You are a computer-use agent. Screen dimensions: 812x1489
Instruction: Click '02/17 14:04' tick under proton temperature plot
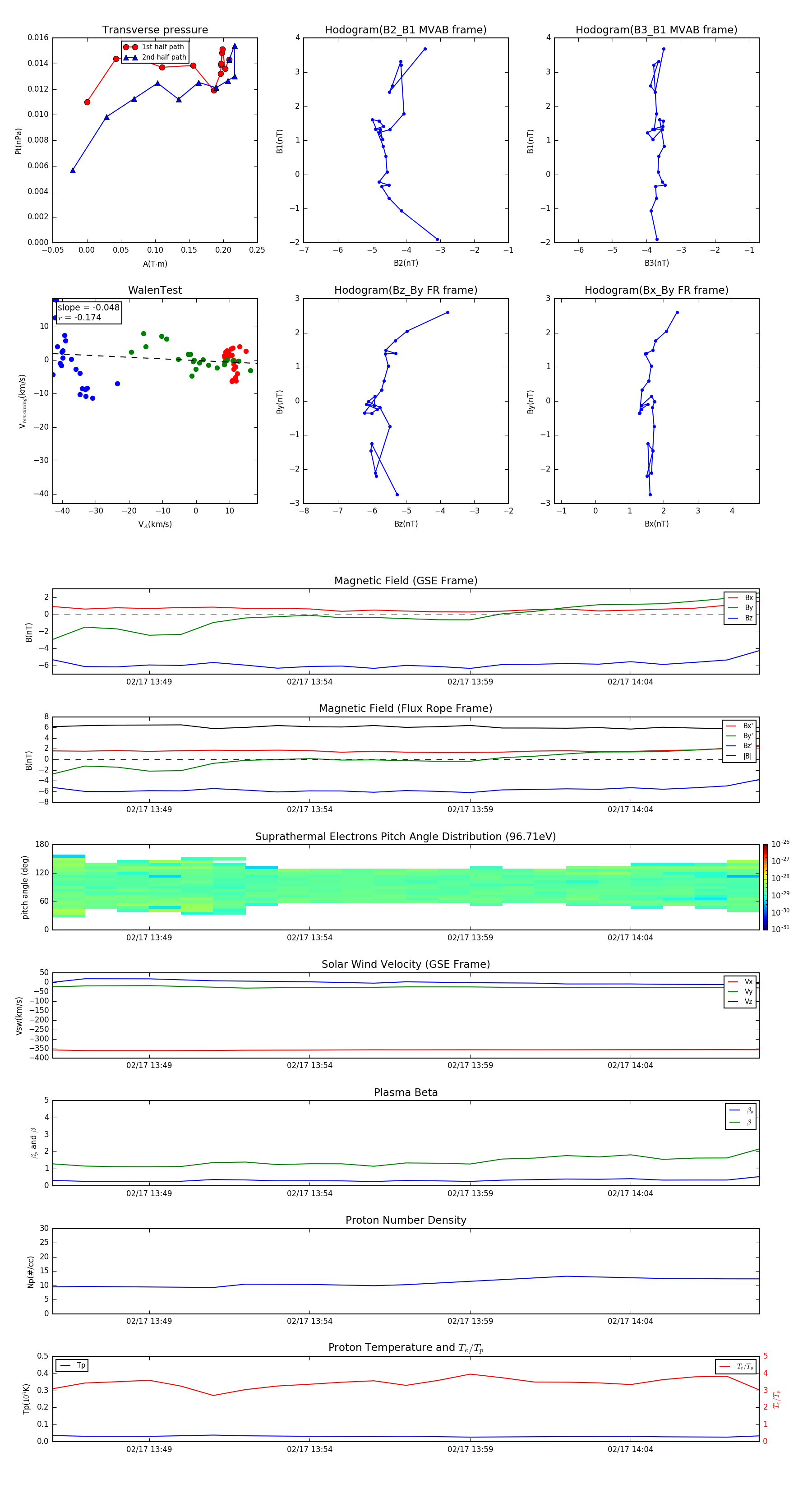point(630,1449)
